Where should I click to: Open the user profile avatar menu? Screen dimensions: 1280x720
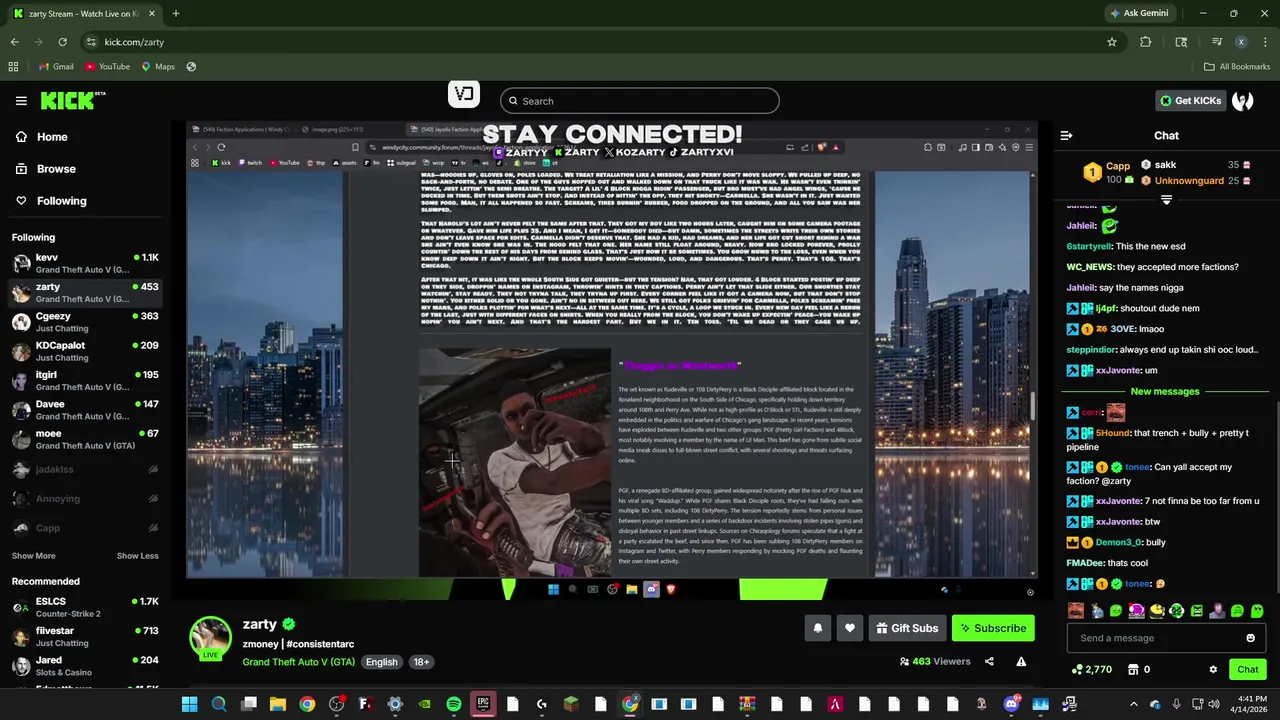point(1242,100)
